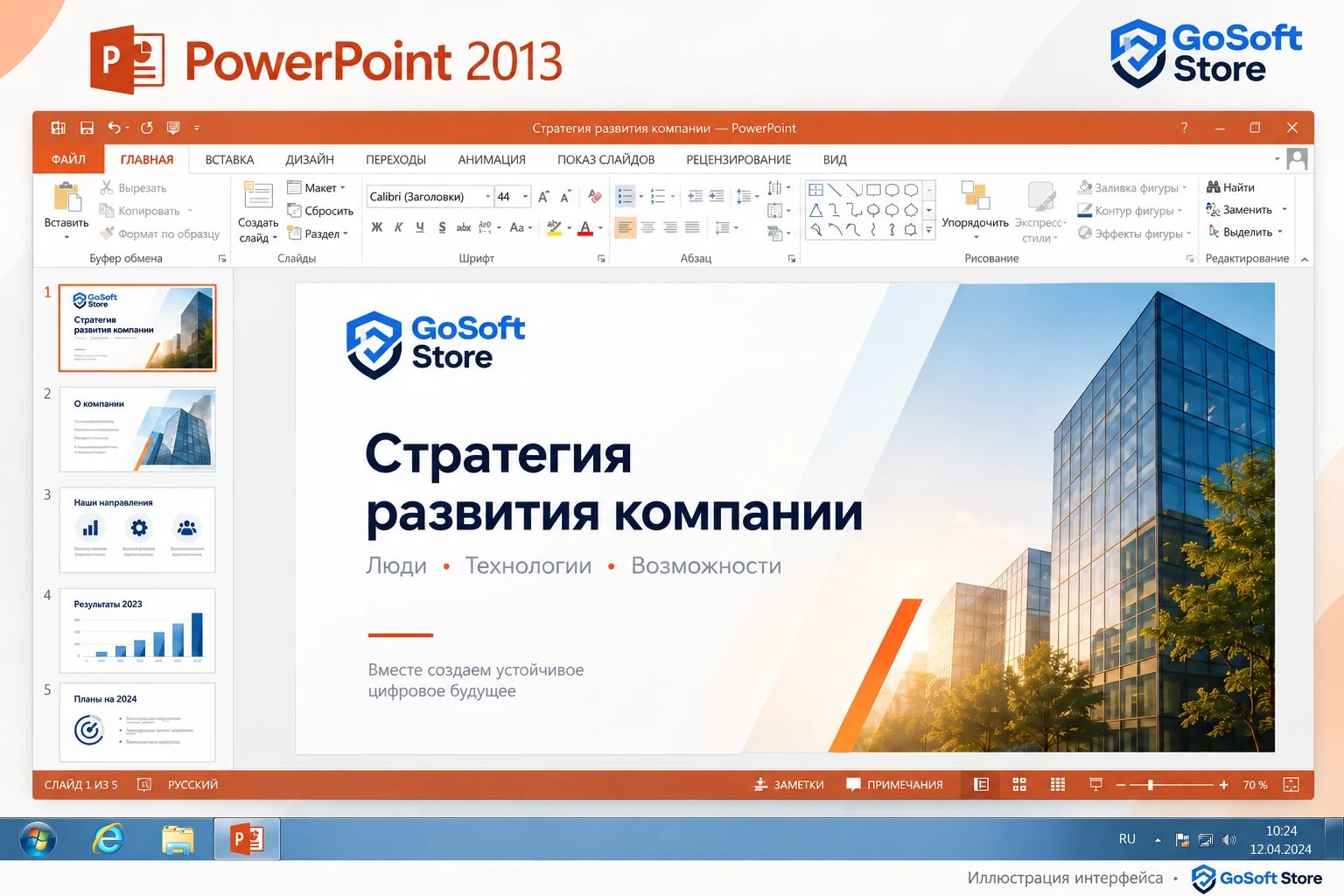Screen dimensions: 1344x896
Task: Open the ПРИМЕЧАНИЯ comments pane
Action: click(x=894, y=785)
